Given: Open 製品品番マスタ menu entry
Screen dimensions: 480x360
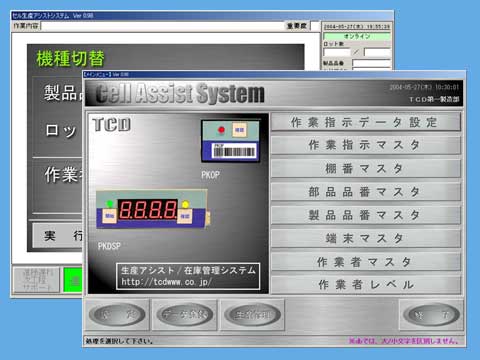Looking at the screenshot, I should pos(366,215).
